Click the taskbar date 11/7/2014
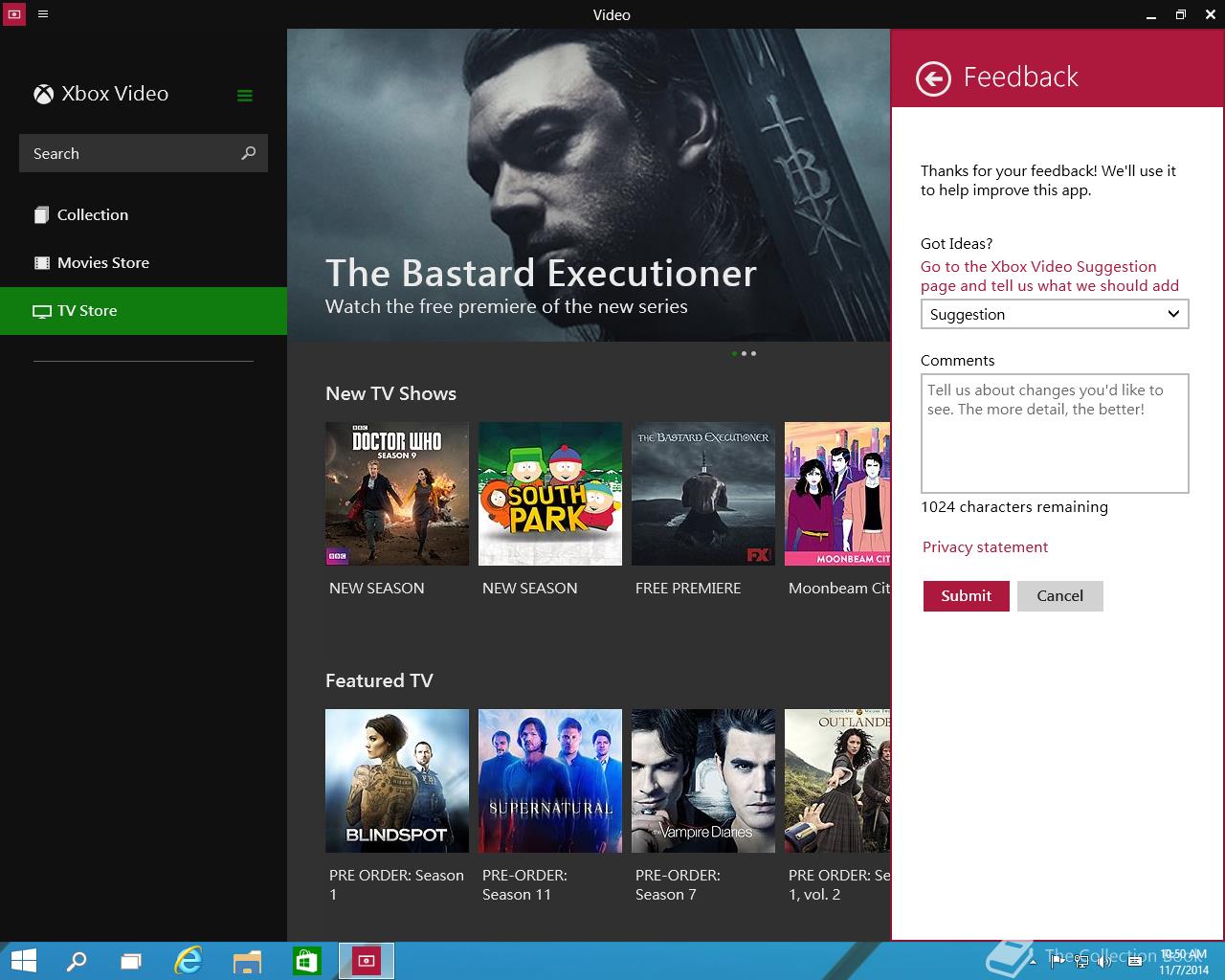The image size is (1225, 980). click(x=1183, y=969)
